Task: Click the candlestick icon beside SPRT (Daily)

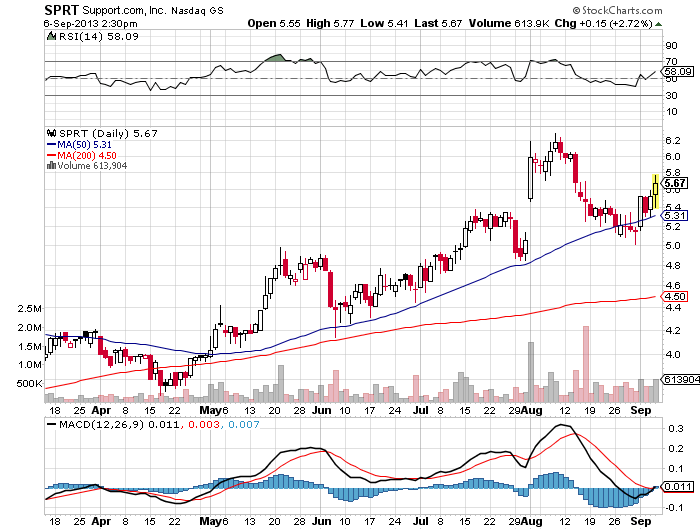Action: point(52,133)
